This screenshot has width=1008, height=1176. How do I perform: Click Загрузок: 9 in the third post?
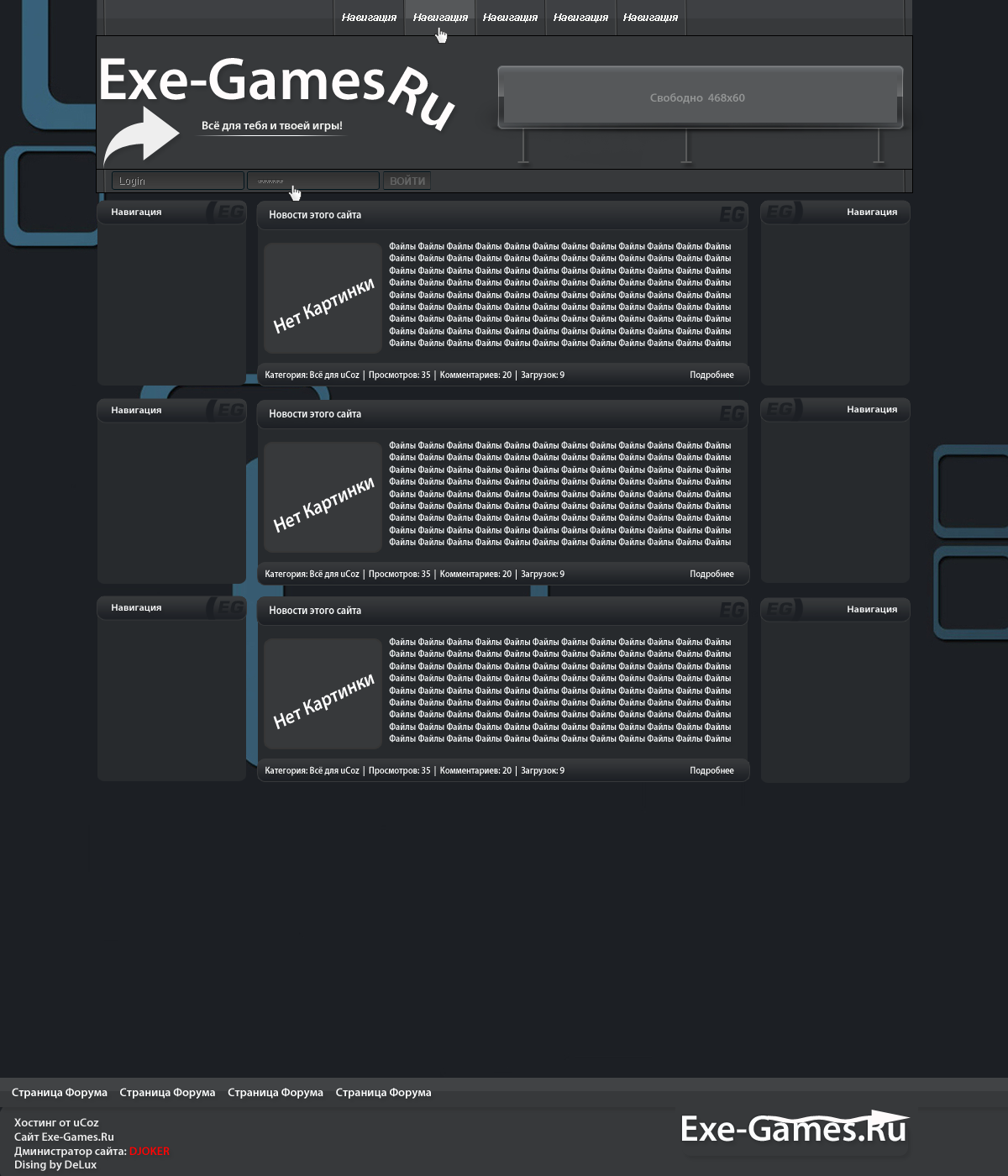(x=543, y=771)
